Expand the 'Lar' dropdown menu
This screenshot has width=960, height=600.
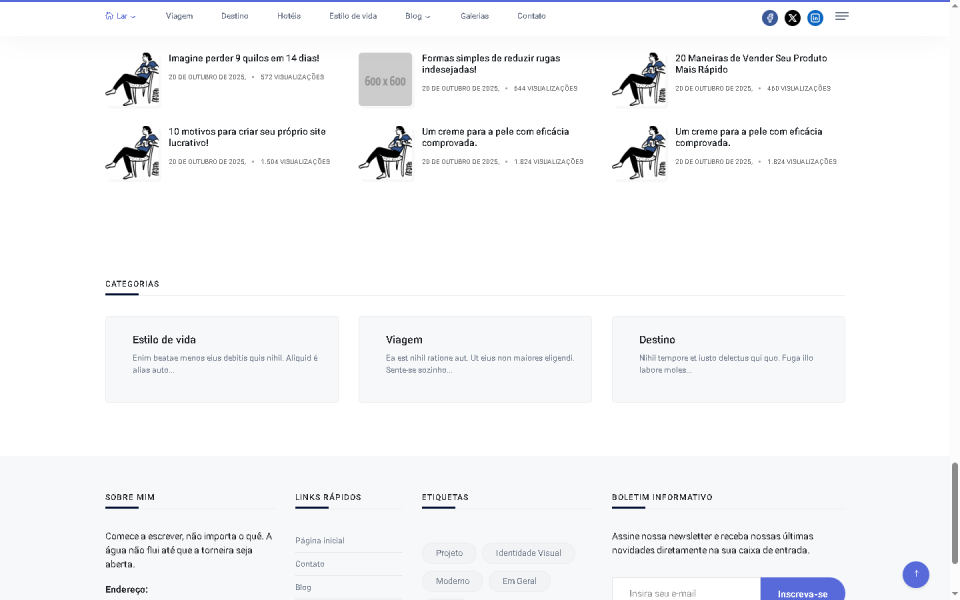(121, 16)
